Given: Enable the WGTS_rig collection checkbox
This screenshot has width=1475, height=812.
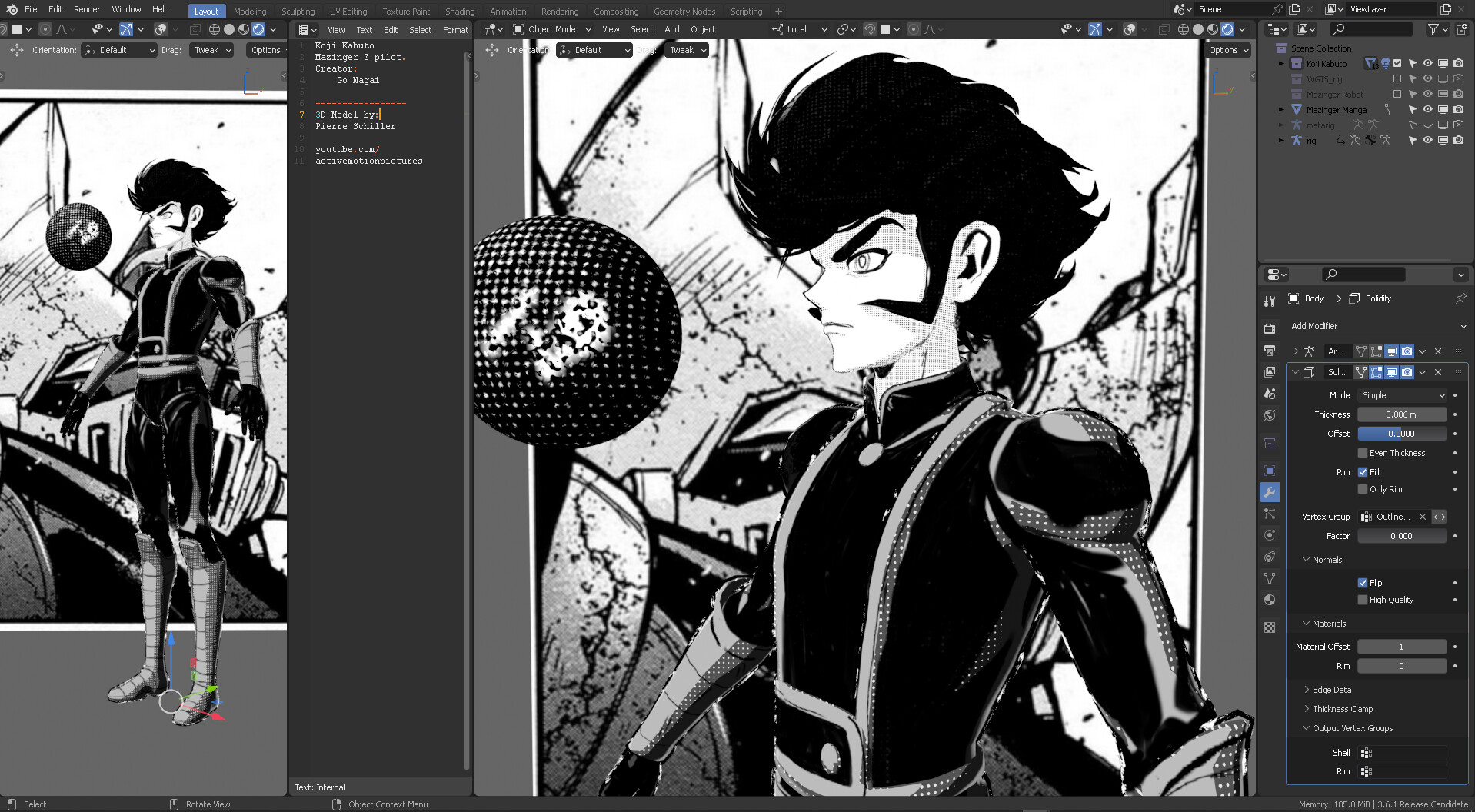Looking at the screenshot, I should [1397, 79].
